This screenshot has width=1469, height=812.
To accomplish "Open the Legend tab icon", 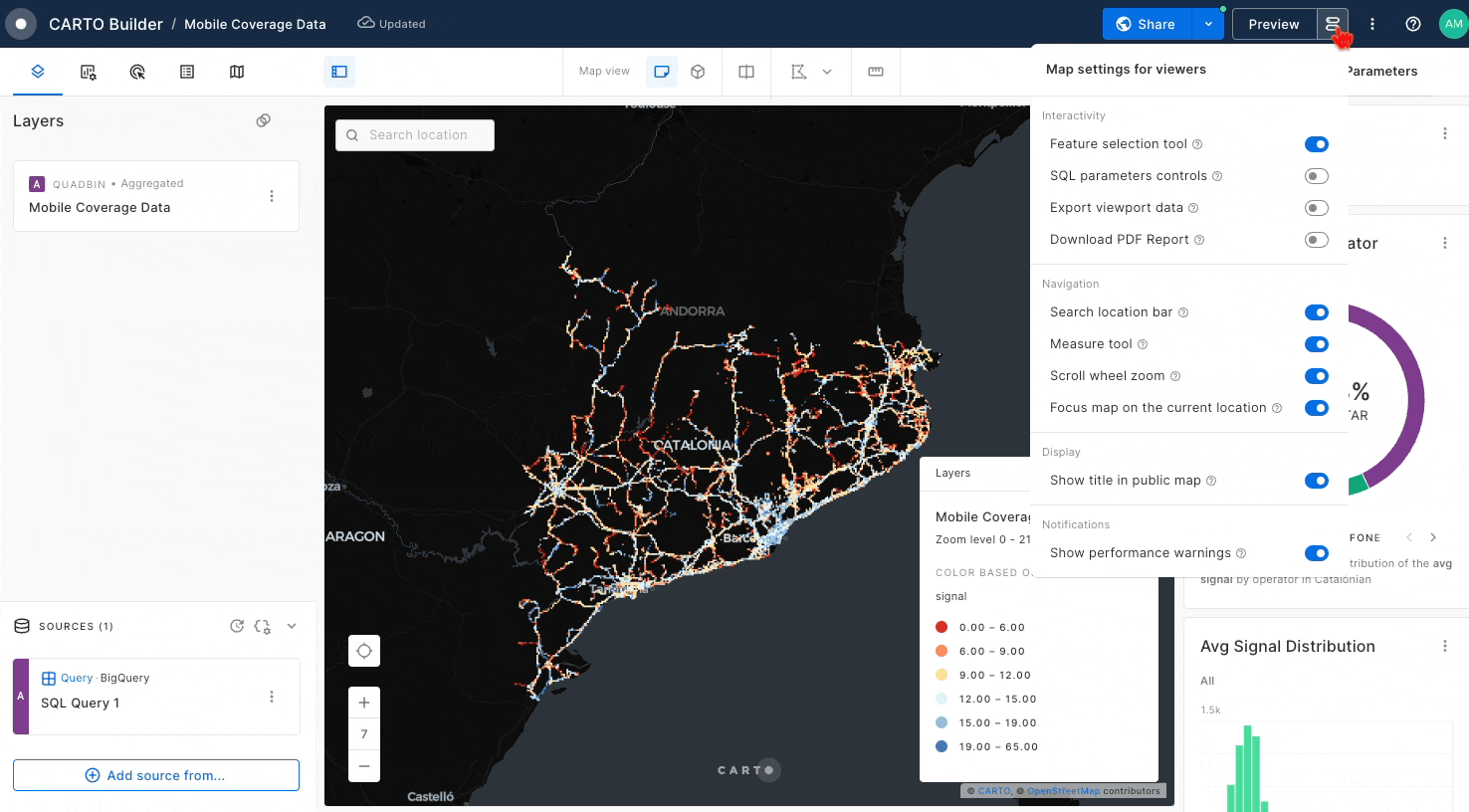I will point(187,72).
